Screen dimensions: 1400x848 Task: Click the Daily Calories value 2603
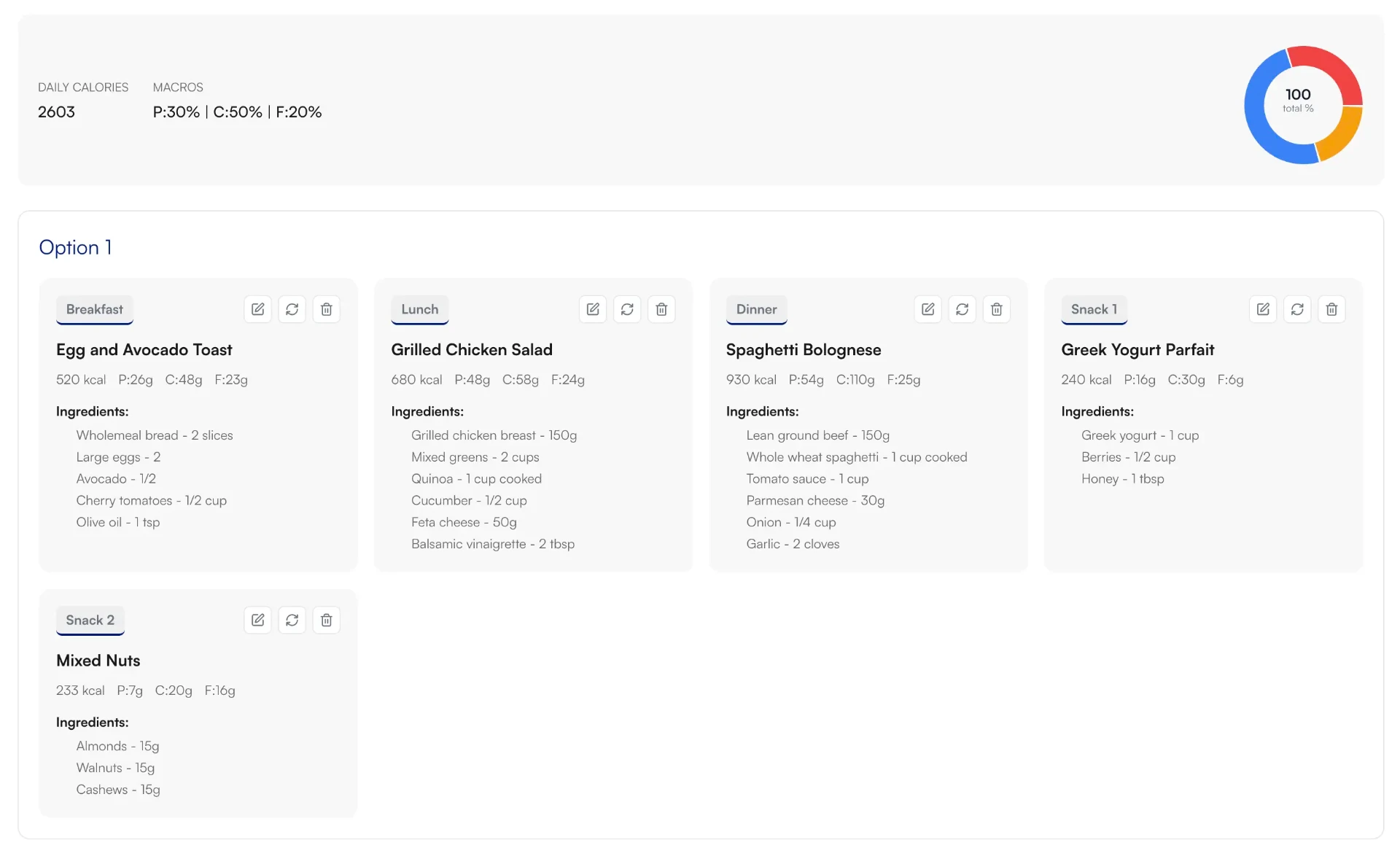tap(55, 112)
